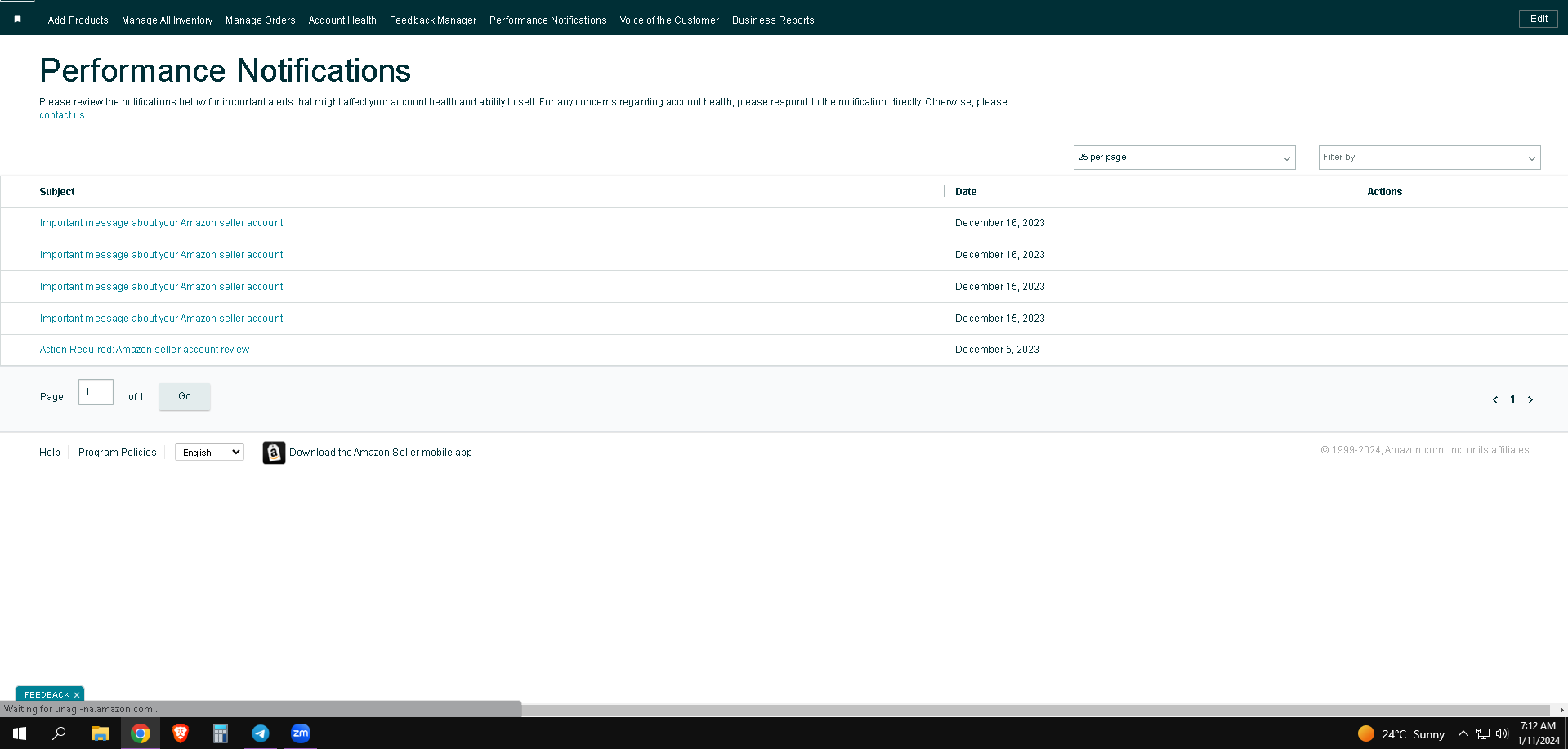This screenshot has height=749, width=1568.
Task: Open second December 15 Important message notification
Action: [x=161, y=319]
